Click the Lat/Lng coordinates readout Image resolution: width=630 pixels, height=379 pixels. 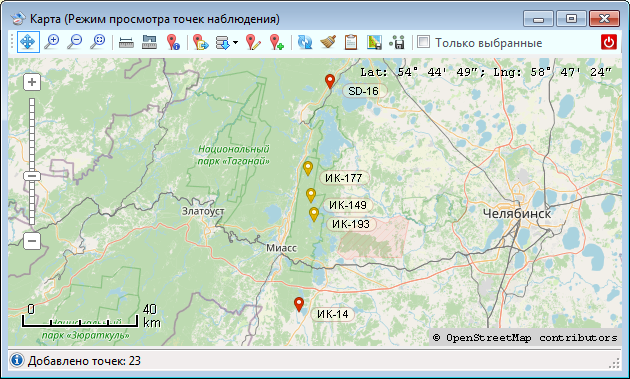486,72
